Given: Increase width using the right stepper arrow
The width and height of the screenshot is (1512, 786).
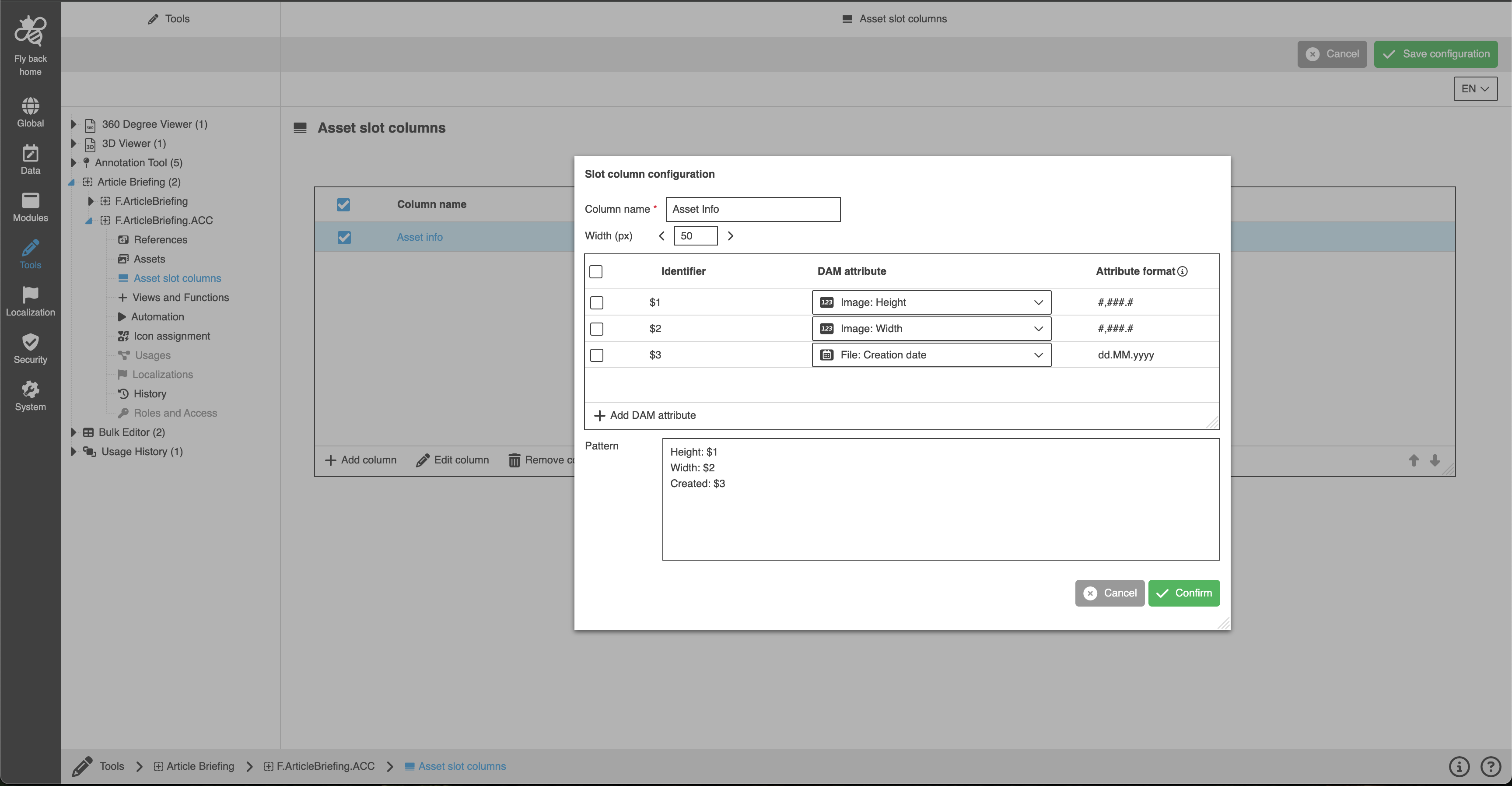Looking at the screenshot, I should [x=730, y=235].
